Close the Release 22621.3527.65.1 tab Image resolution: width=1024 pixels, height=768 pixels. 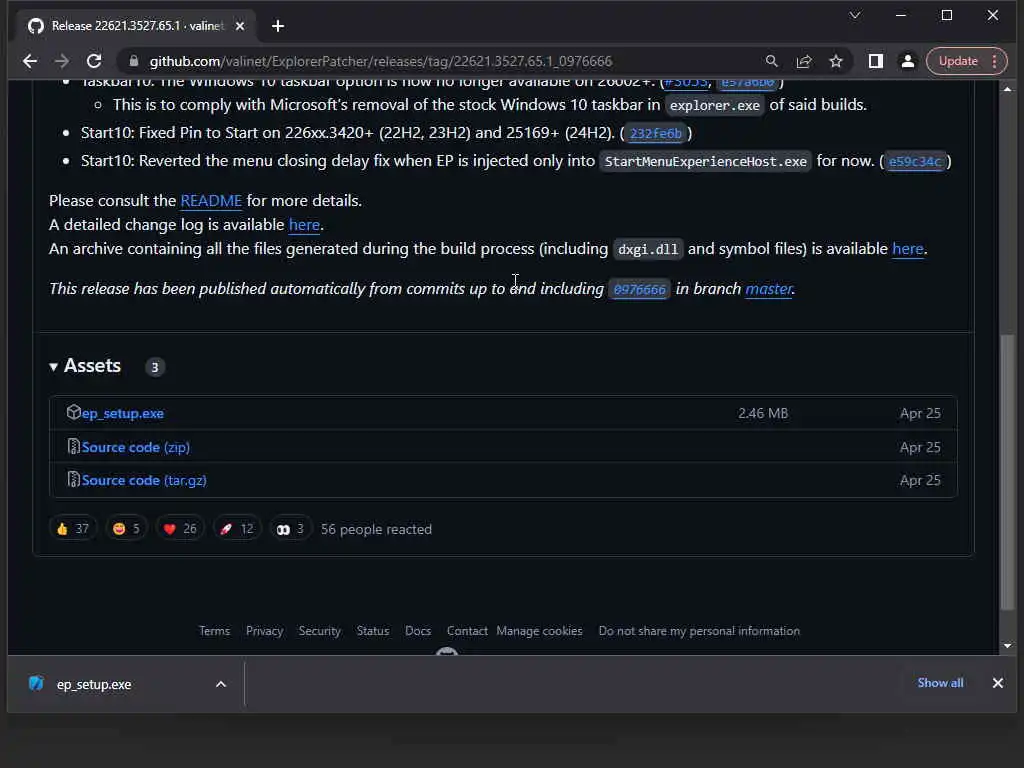[240, 26]
